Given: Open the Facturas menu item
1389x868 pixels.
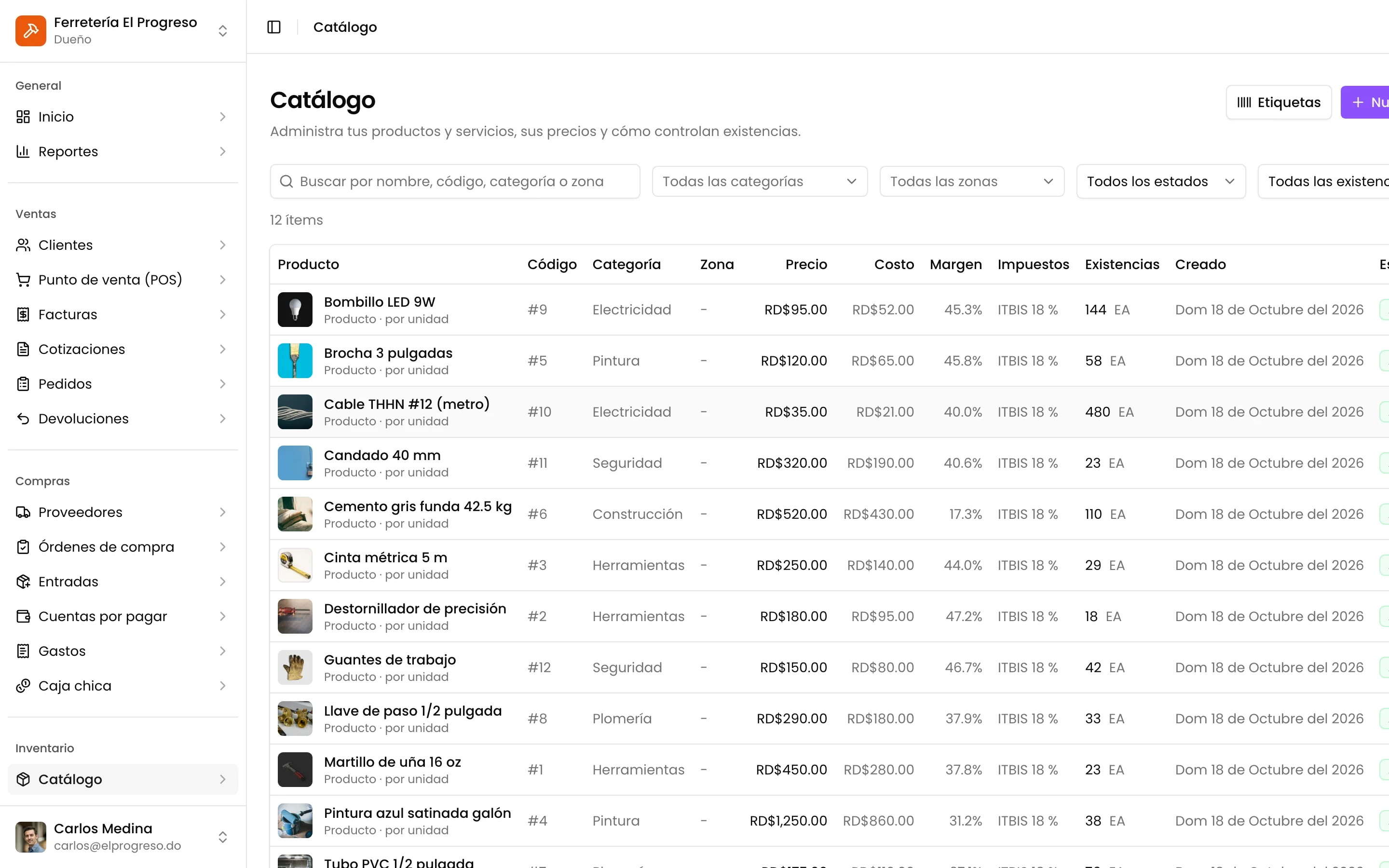Looking at the screenshot, I should pos(123,314).
